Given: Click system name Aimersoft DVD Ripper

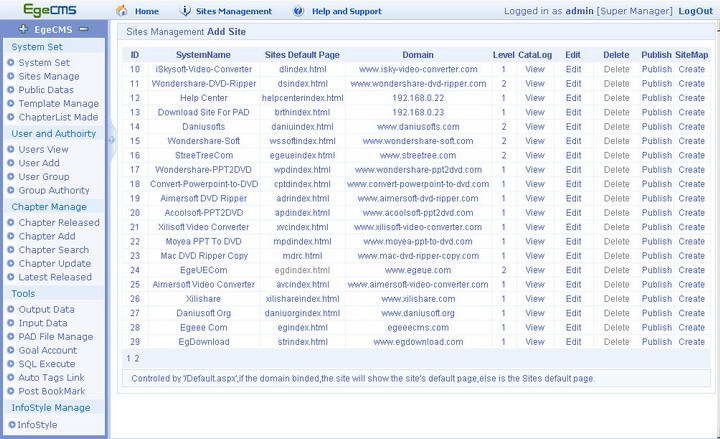Looking at the screenshot, I should [x=203, y=198].
